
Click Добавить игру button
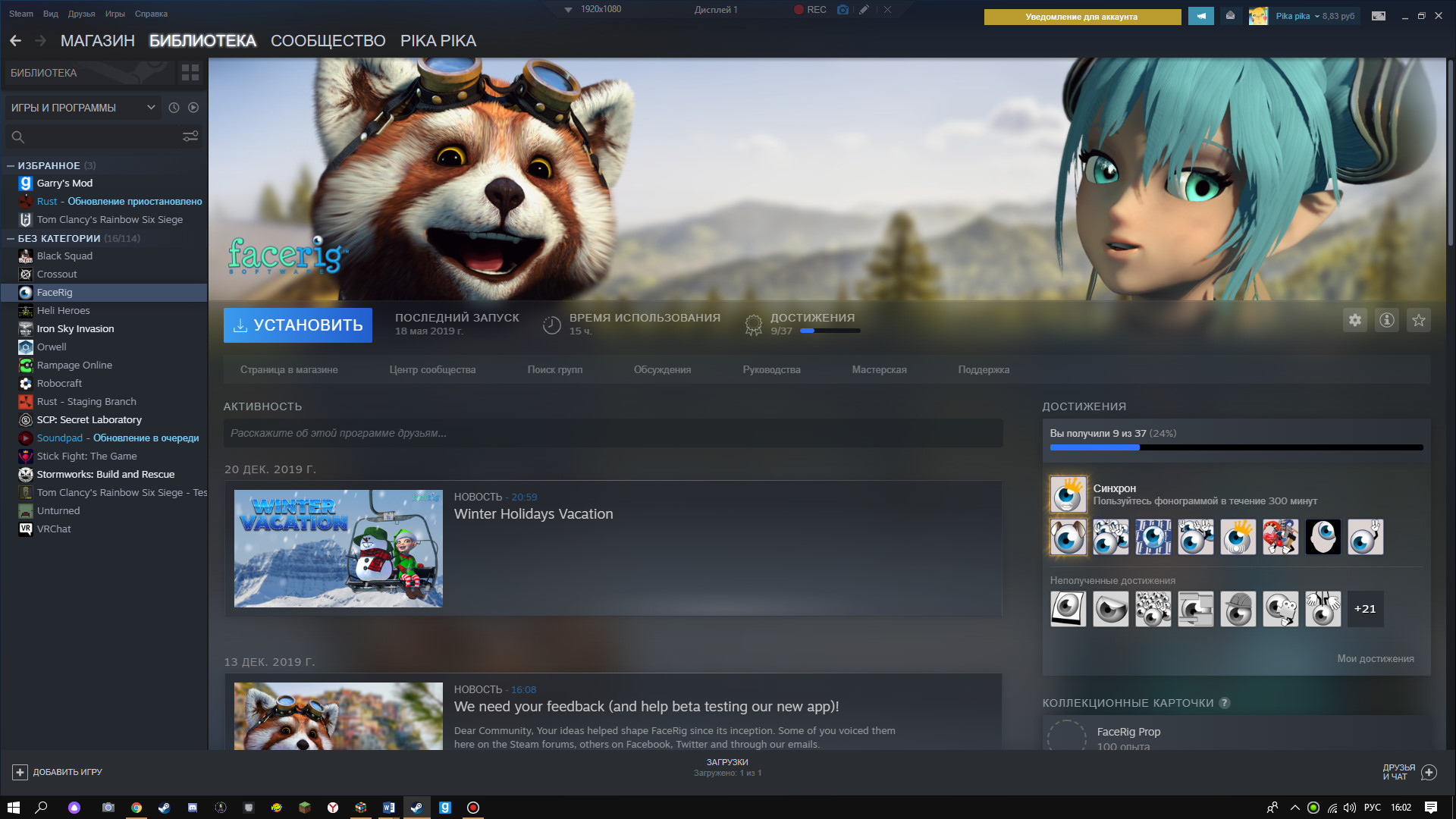58,772
